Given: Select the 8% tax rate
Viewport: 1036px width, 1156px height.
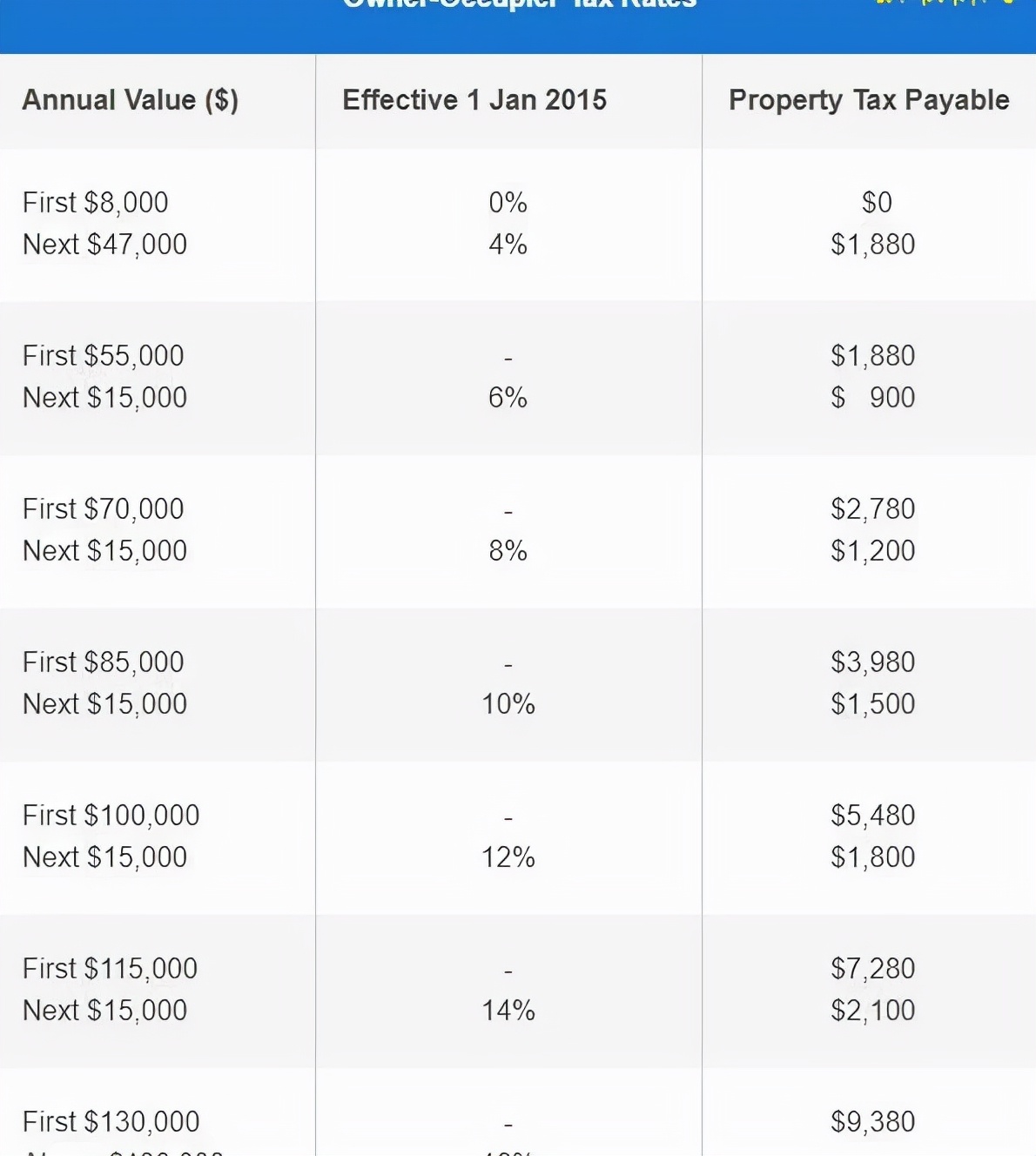Looking at the screenshot, I should pos(508,551).
